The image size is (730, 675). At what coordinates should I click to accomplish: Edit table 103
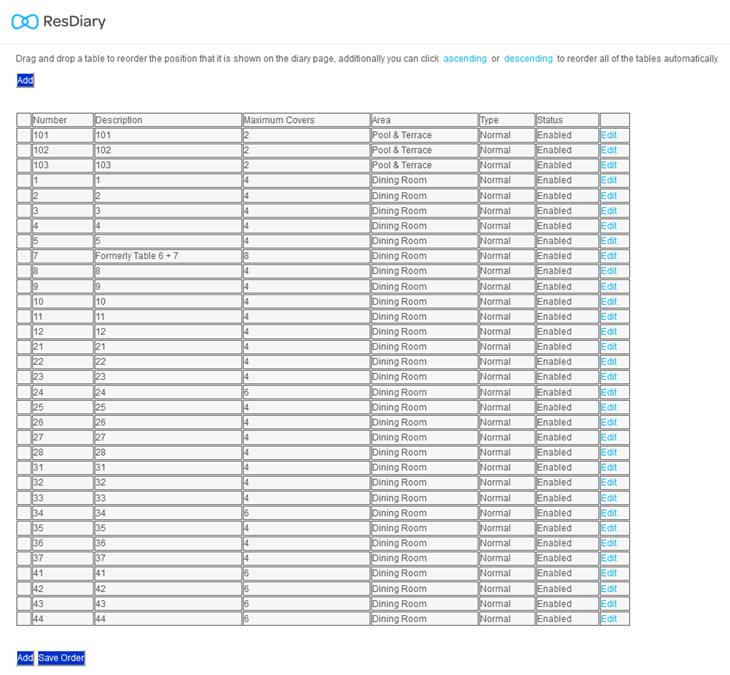(x=608, y=165)
